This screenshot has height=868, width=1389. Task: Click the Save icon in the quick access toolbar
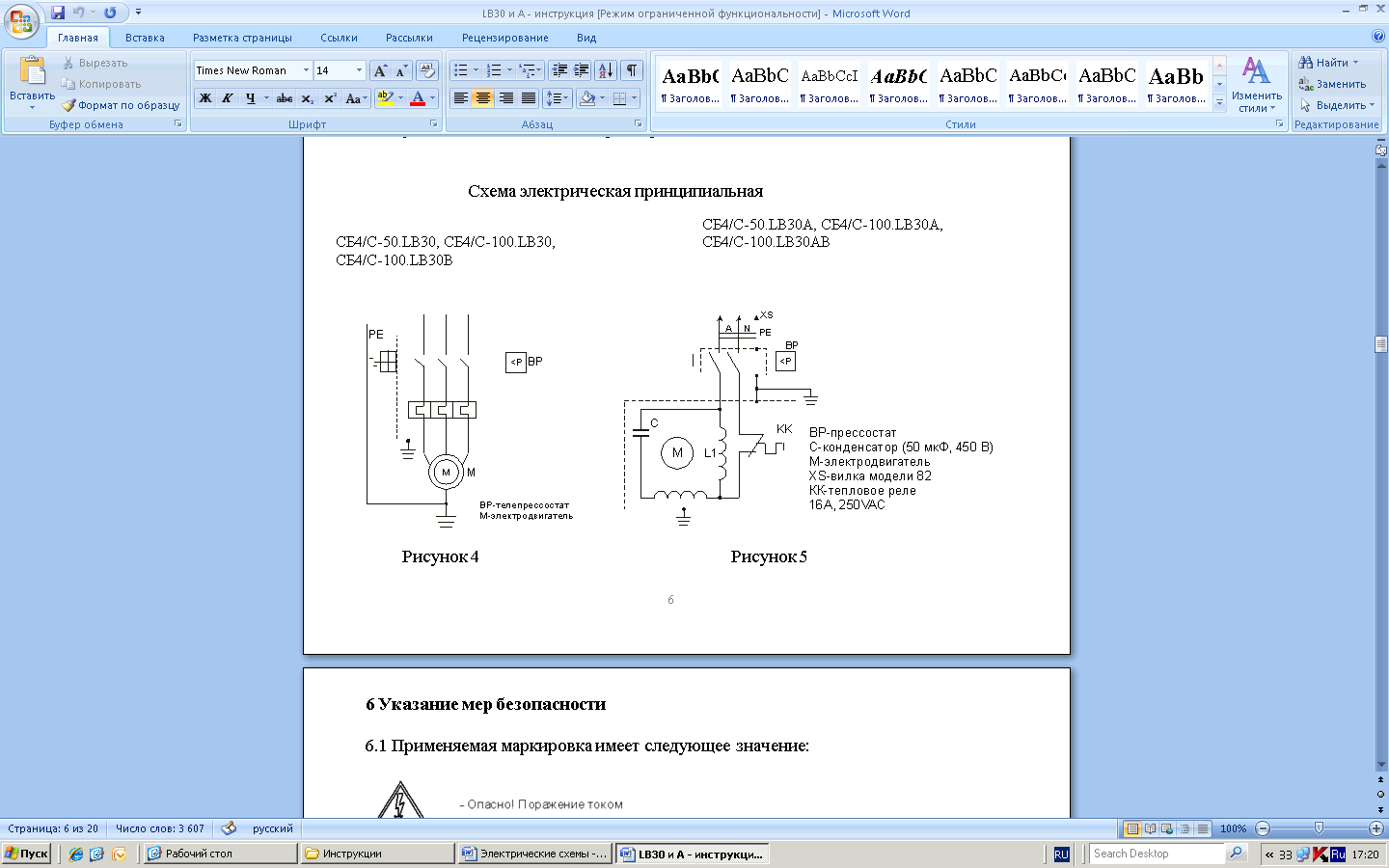pos(58,13)
